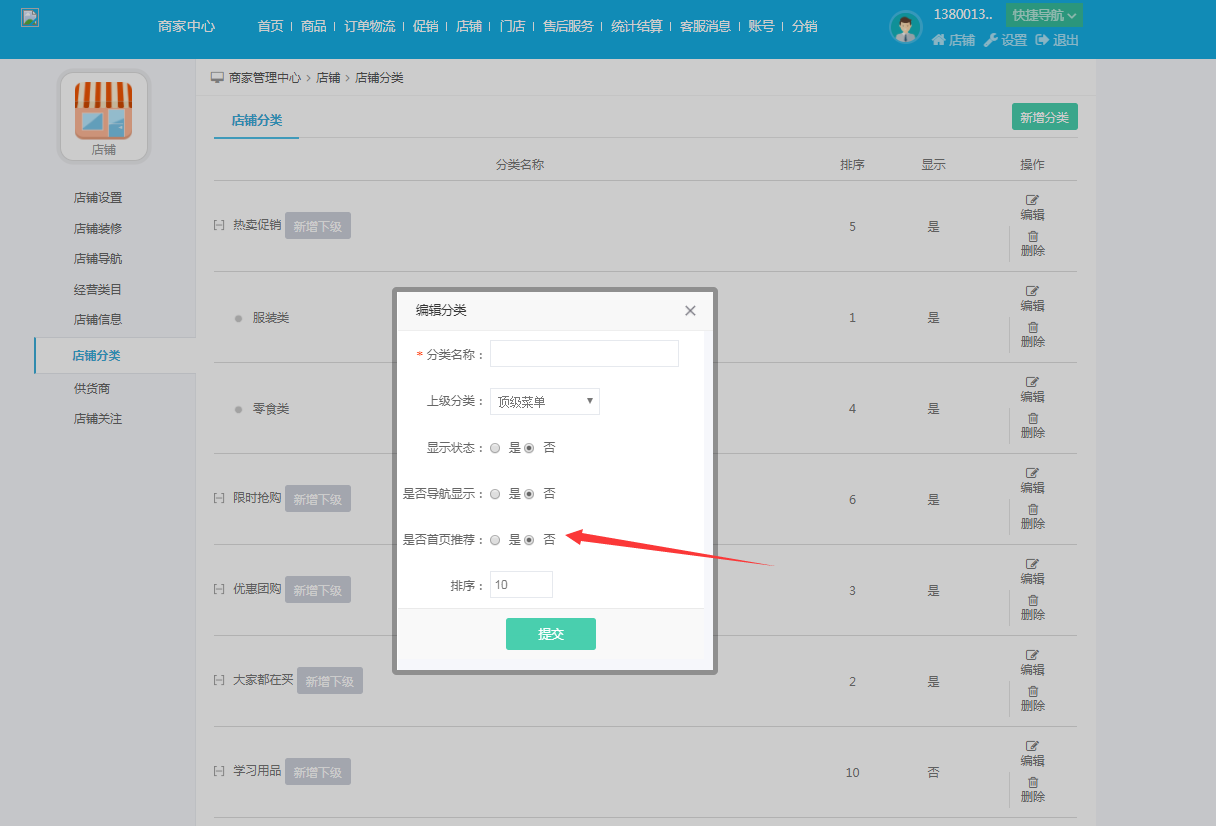Click the wrench 设置 icon in header
The image size is (1216, 826).
[991, 40]
